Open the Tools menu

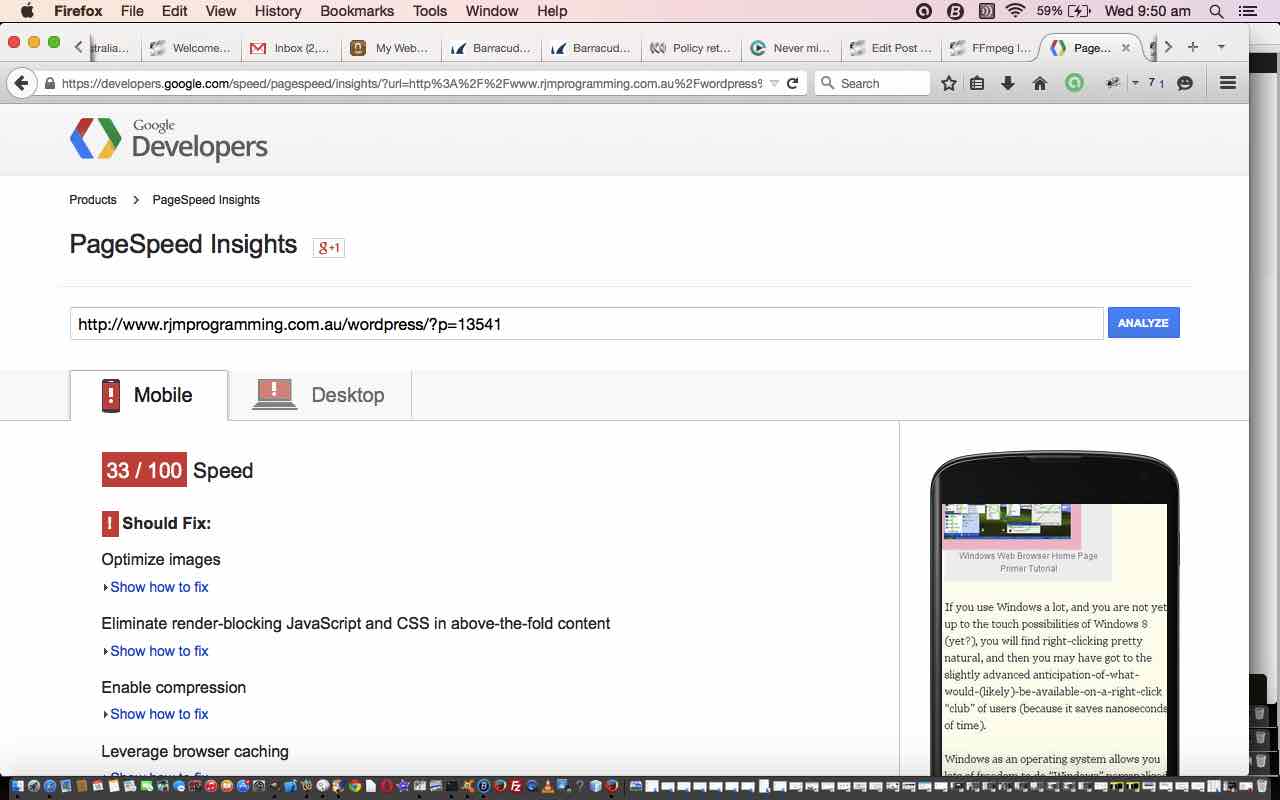point(430,11)
